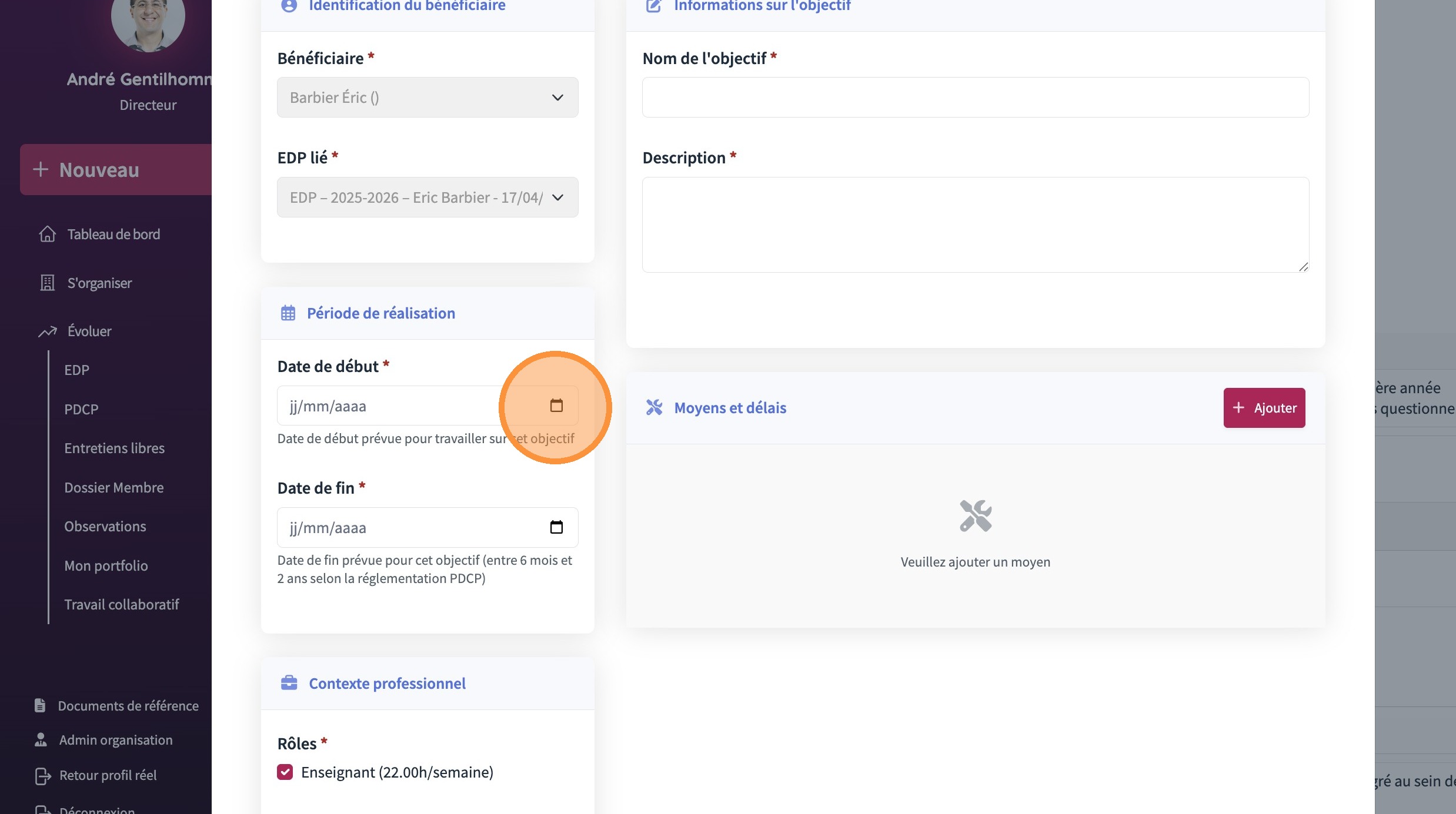The width and height of the screenshot is (1456, 814).
Task: Click the Ajouter button in Moyens et délais
Action: 1264,408
